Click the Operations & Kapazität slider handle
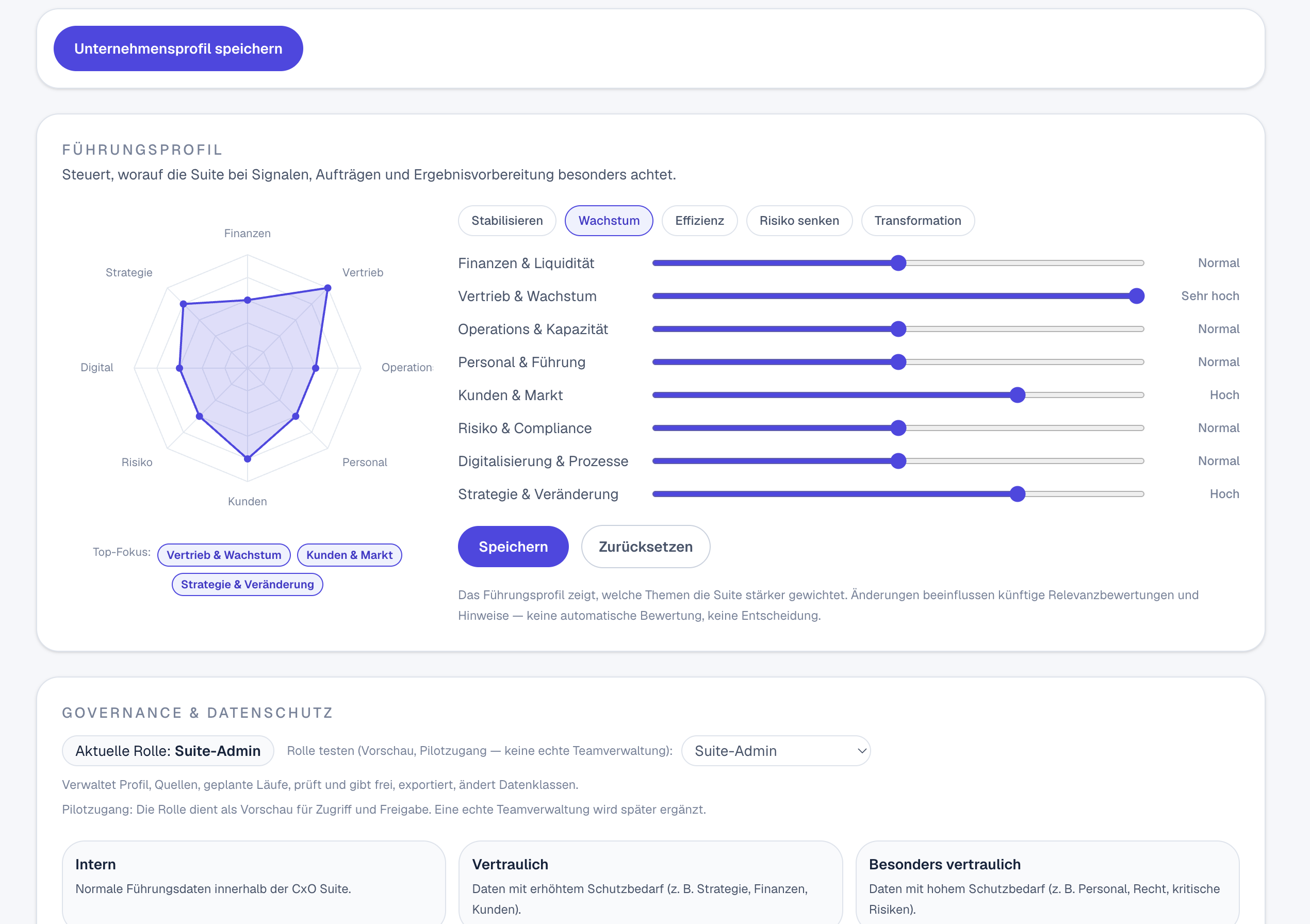This screenshot has width=1310, height=924. (x=898, y=329)
